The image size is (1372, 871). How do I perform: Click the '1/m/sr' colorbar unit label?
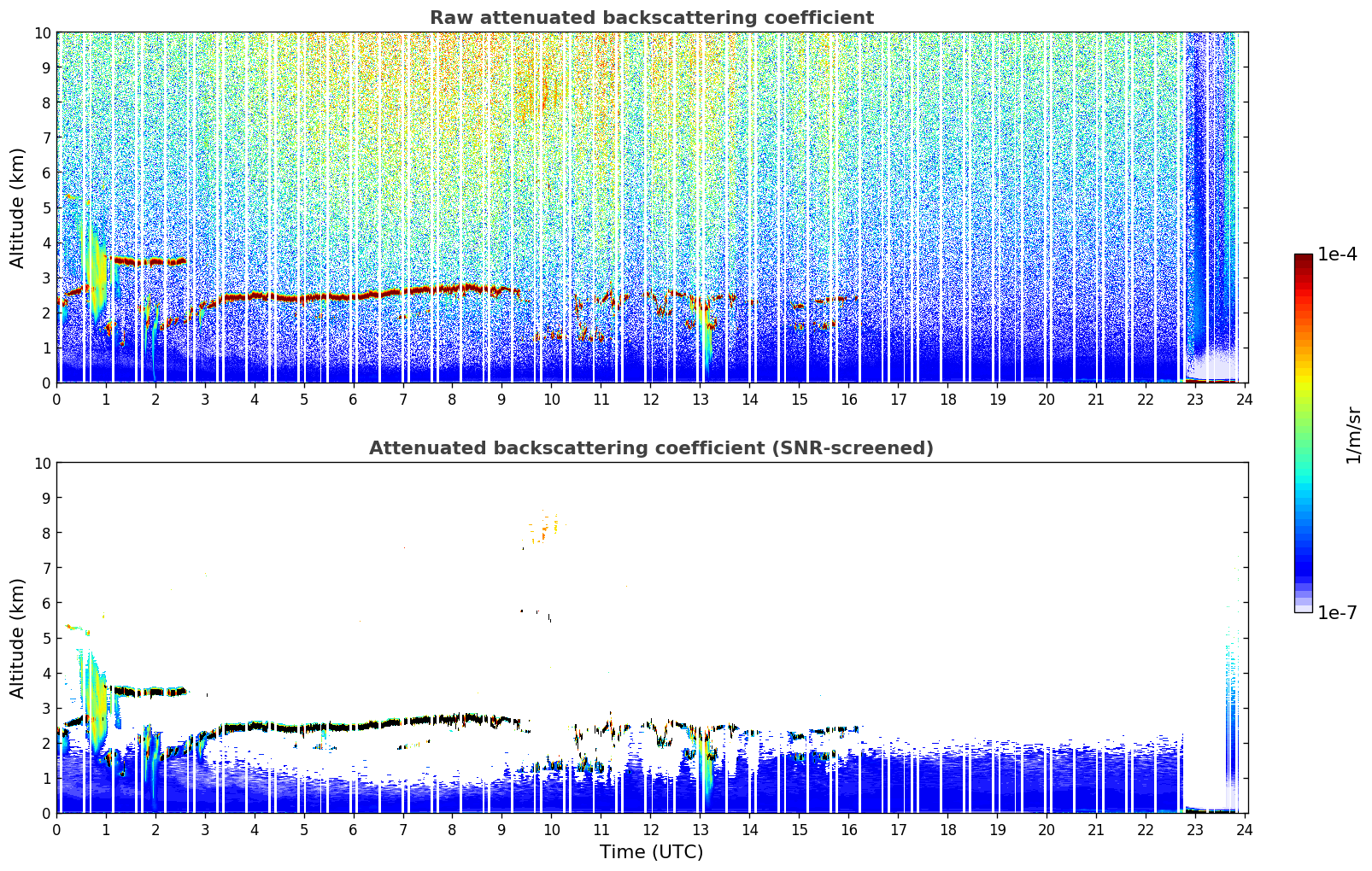(x=1352, y=434)
